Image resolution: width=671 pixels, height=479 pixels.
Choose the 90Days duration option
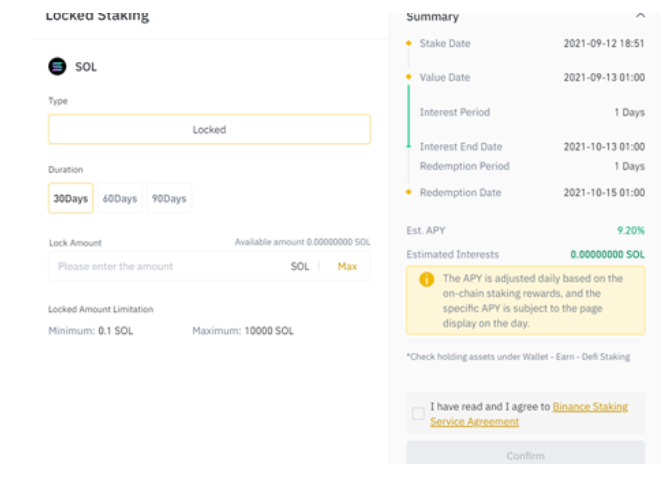pos(169,198)
